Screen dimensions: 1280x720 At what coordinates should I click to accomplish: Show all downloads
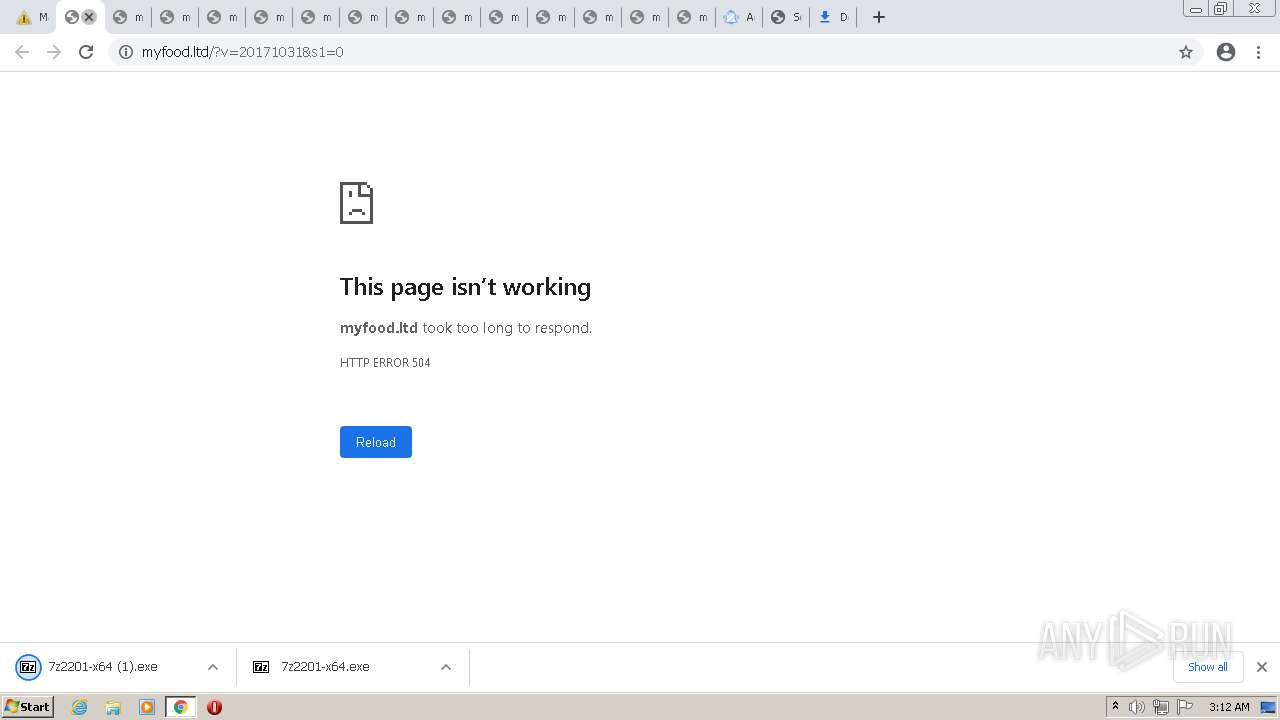point(1208,667)
